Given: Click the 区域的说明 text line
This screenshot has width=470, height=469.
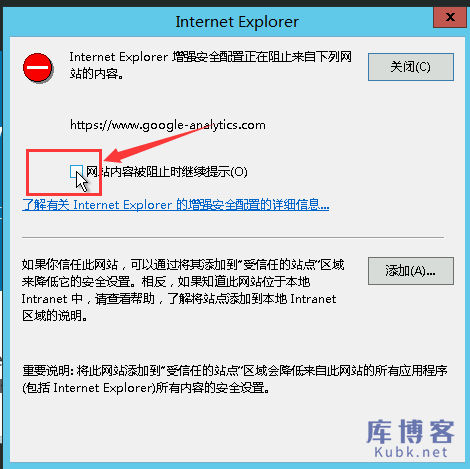Looking at the screenshot, I should pyautogui.click(x=55, y=315).
